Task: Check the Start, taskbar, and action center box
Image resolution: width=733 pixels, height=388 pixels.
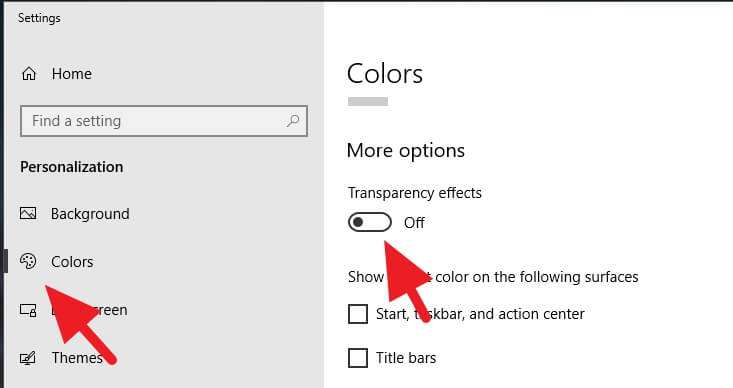Action: pos(358,314)
